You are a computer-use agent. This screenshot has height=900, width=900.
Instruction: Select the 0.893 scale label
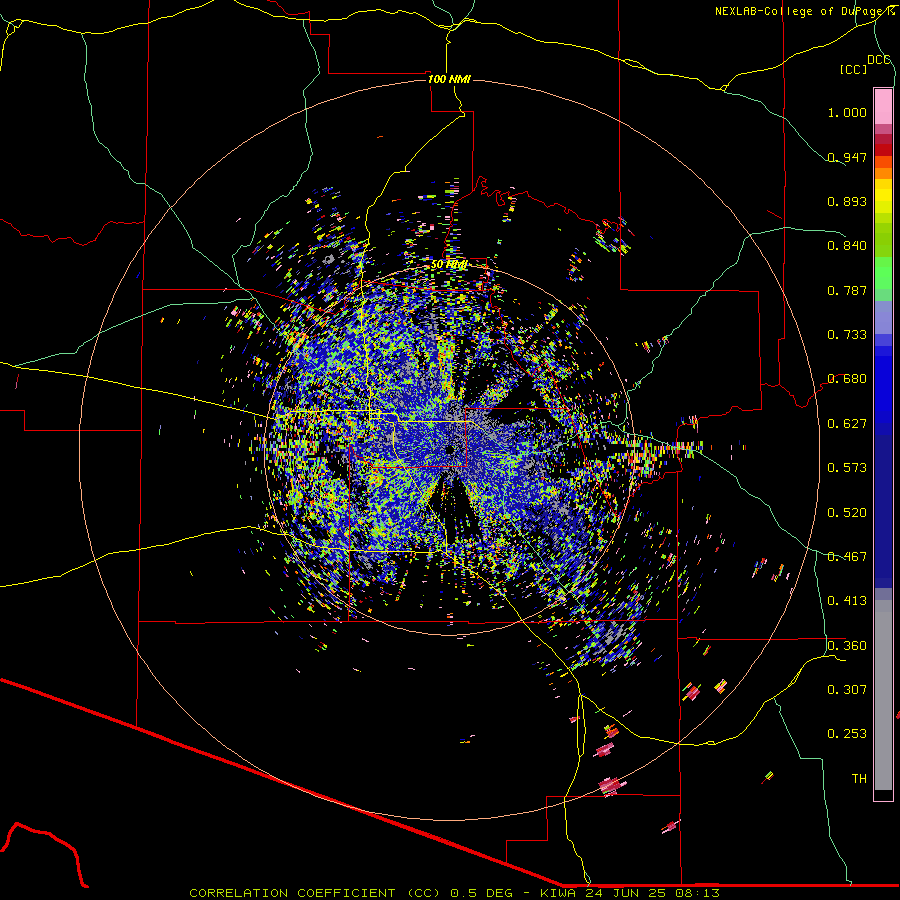coord(847,201)
